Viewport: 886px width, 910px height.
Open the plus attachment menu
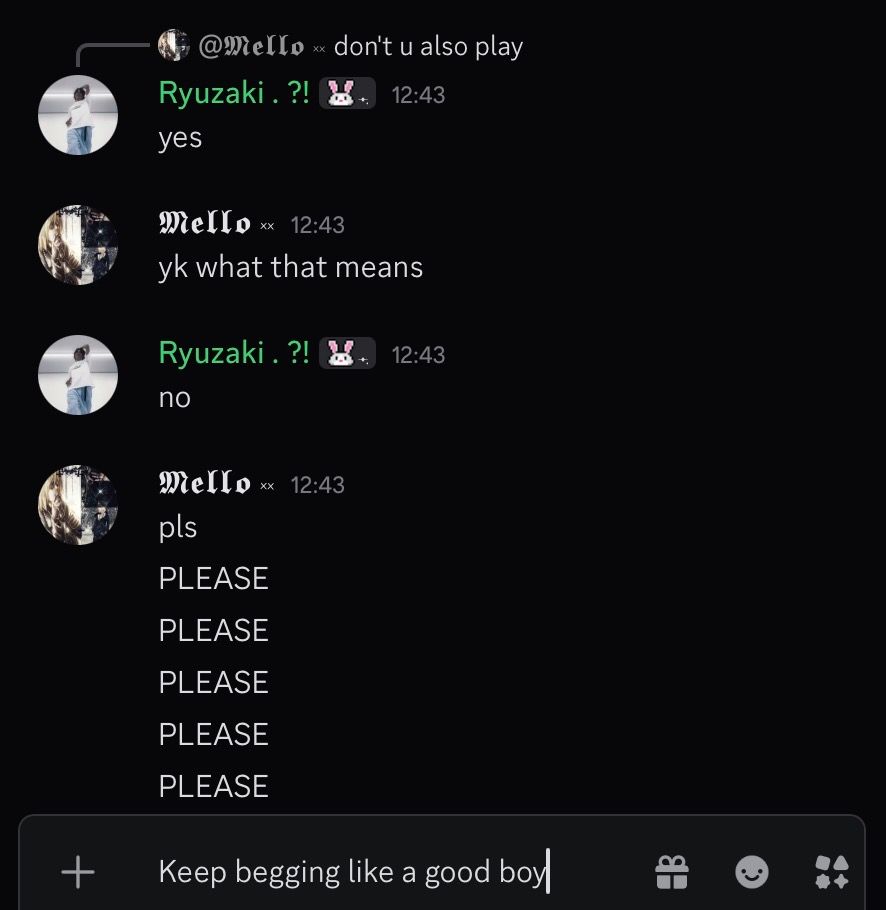click(77, 872)
